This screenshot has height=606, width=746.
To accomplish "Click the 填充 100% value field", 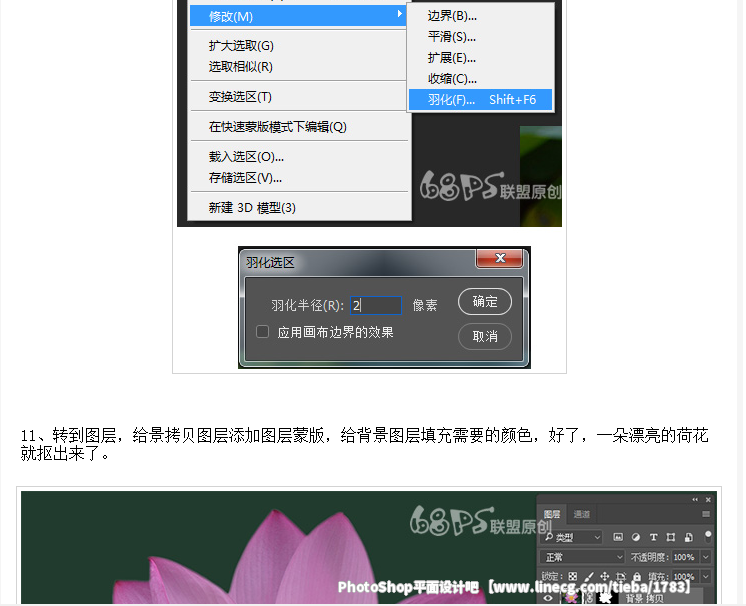I will 685,577.
